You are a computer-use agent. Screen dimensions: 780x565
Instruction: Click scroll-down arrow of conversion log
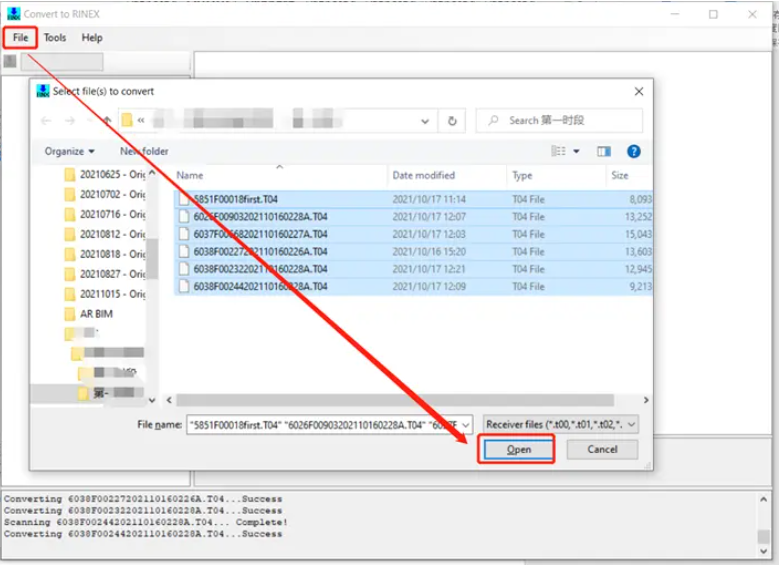764,552
